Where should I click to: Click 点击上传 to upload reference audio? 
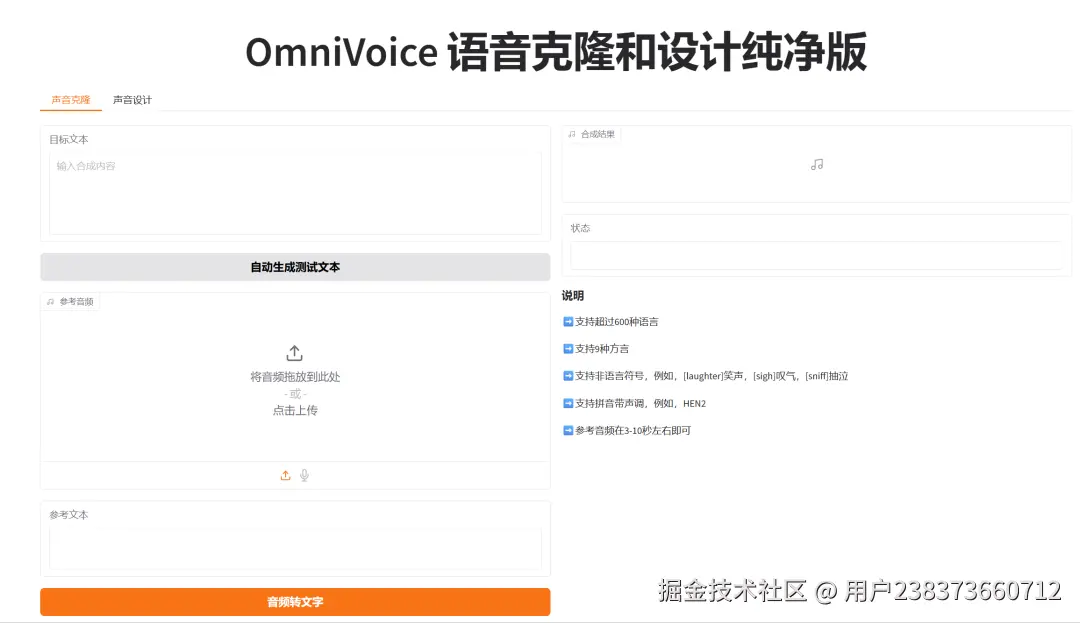point(295,410)
